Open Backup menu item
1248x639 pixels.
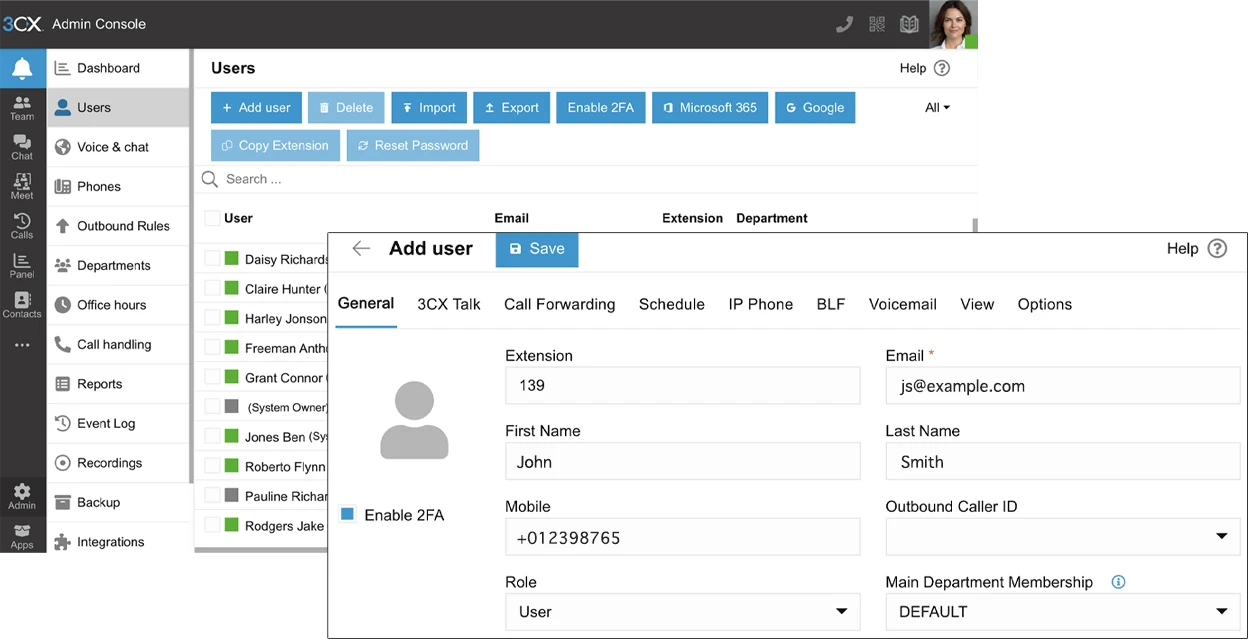118,502
